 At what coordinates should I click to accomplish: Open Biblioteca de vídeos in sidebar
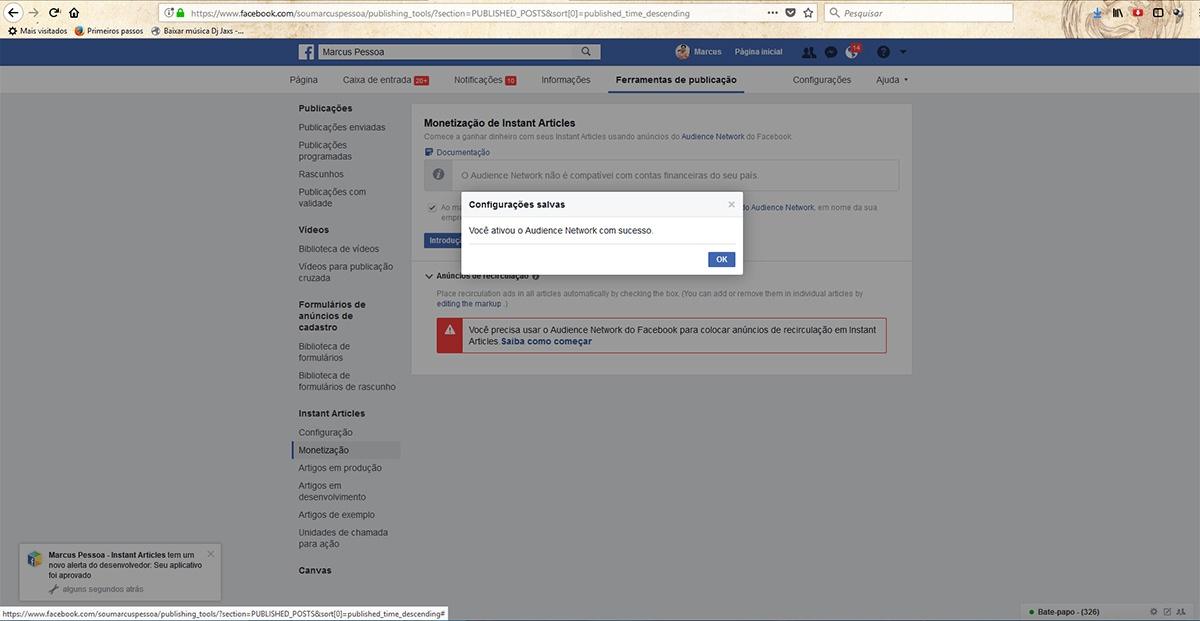pyautogui.click(x=339, y=249)
